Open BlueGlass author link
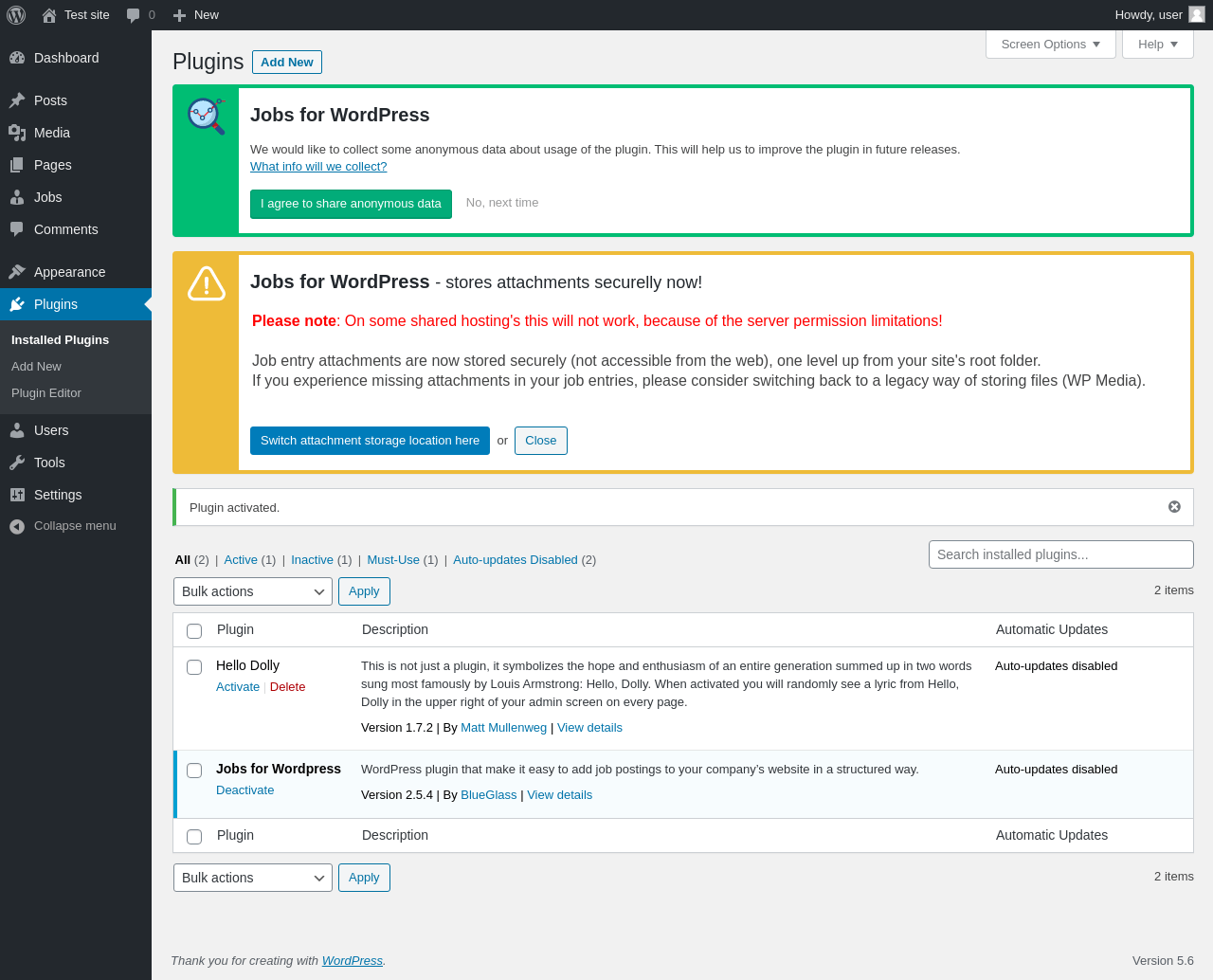The height and width of the screenshot is (980, 1213). 489,795
